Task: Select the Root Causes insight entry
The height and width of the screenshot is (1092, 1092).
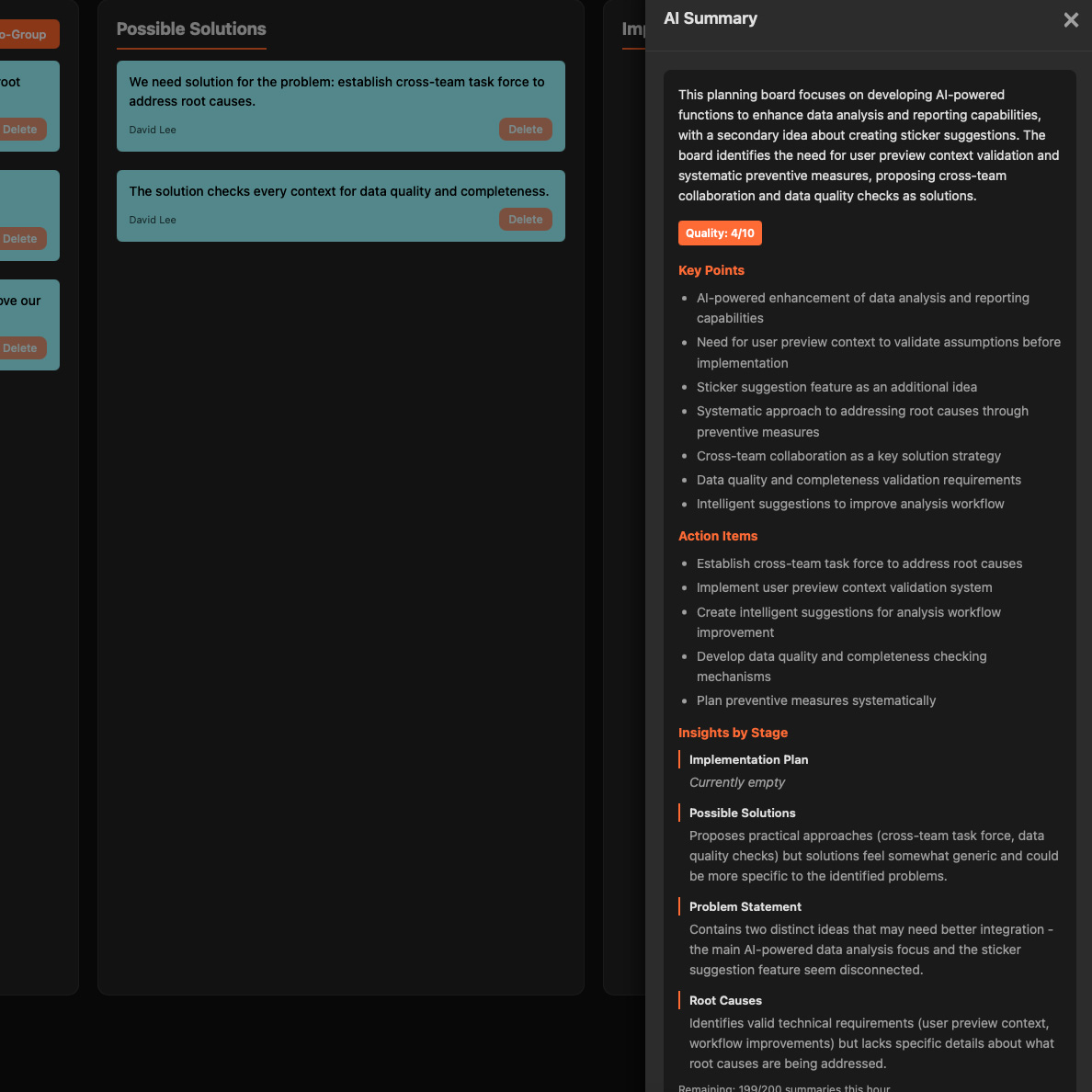Action: [x=726, y=1000]
